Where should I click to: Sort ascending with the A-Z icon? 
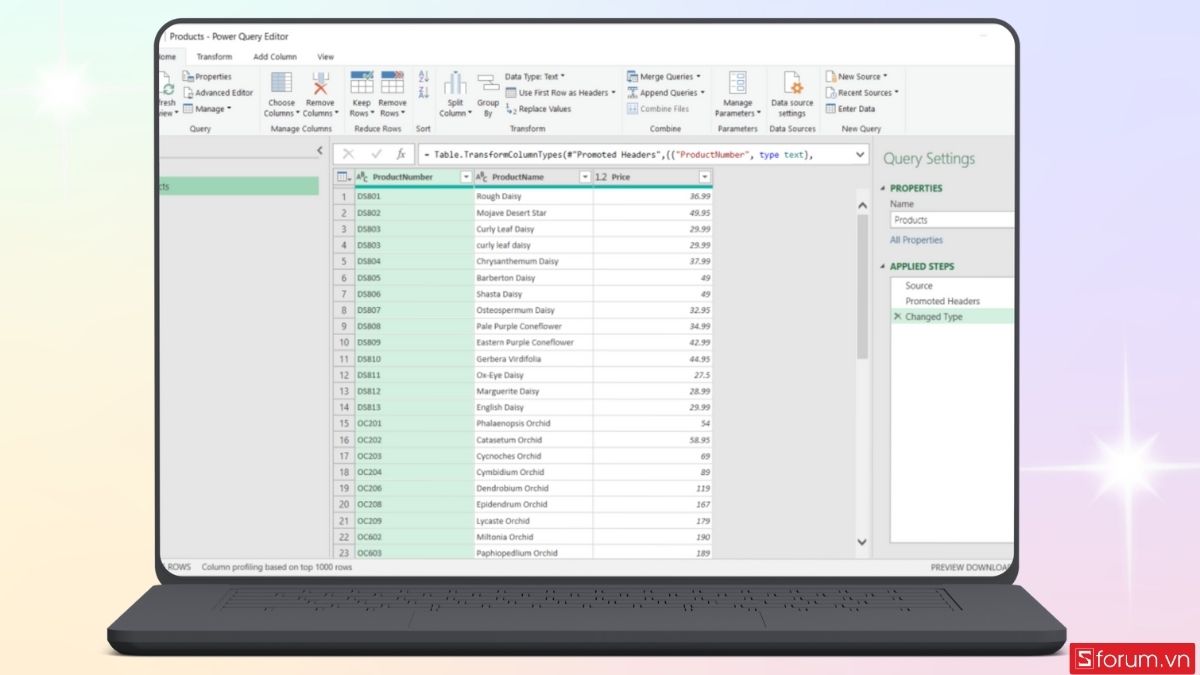point(423,76)
